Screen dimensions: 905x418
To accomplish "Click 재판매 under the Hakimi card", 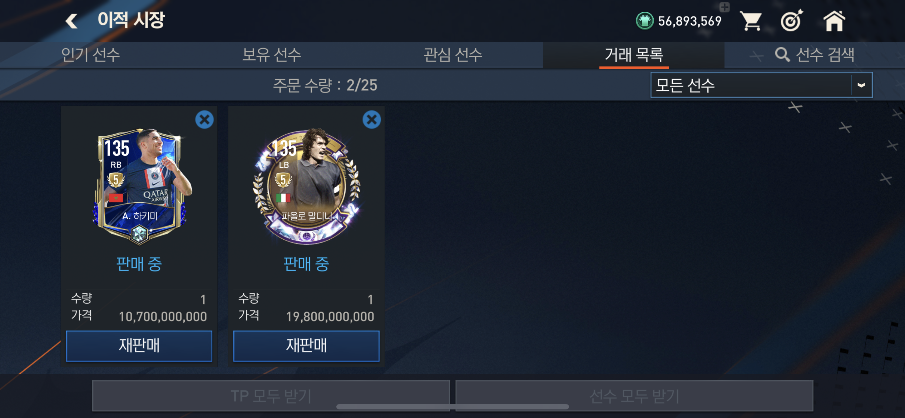I will [139, 346].
